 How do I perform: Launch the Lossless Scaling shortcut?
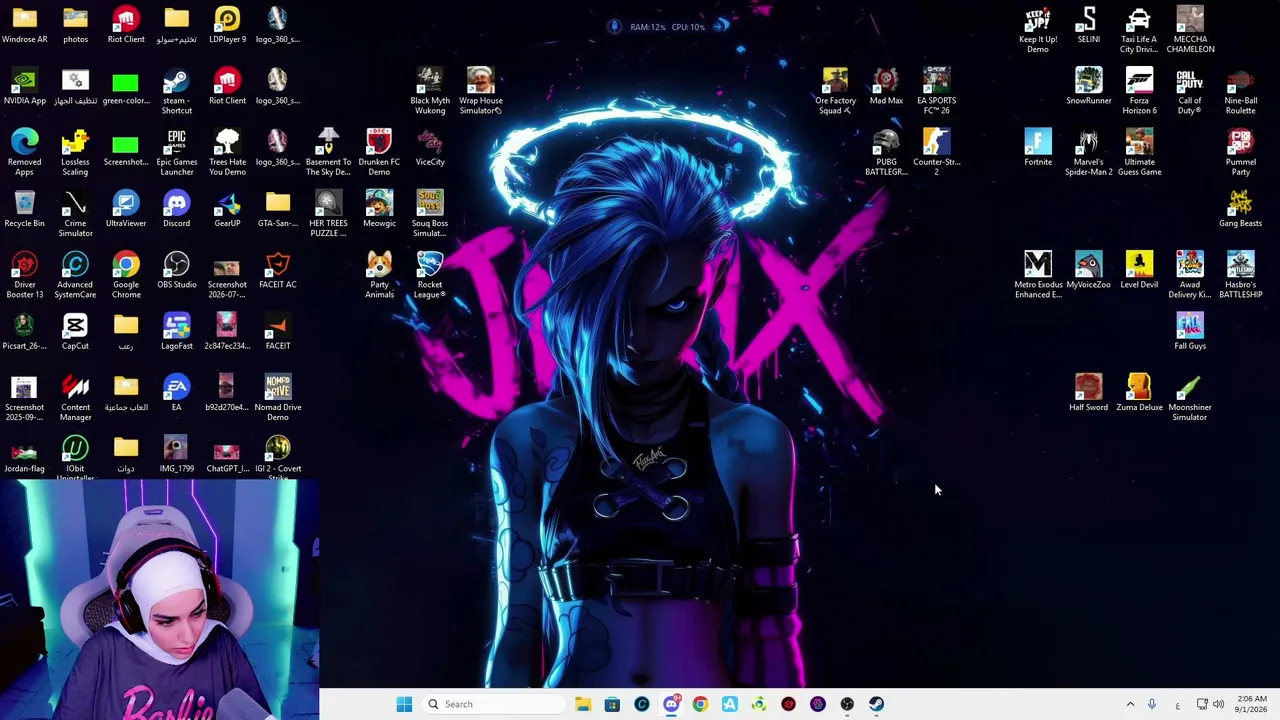[75, 153]
